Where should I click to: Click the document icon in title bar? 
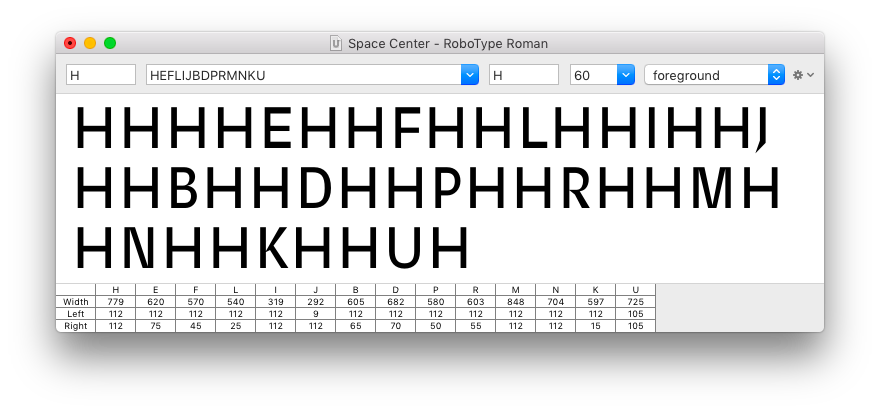(x=336, y=43)
